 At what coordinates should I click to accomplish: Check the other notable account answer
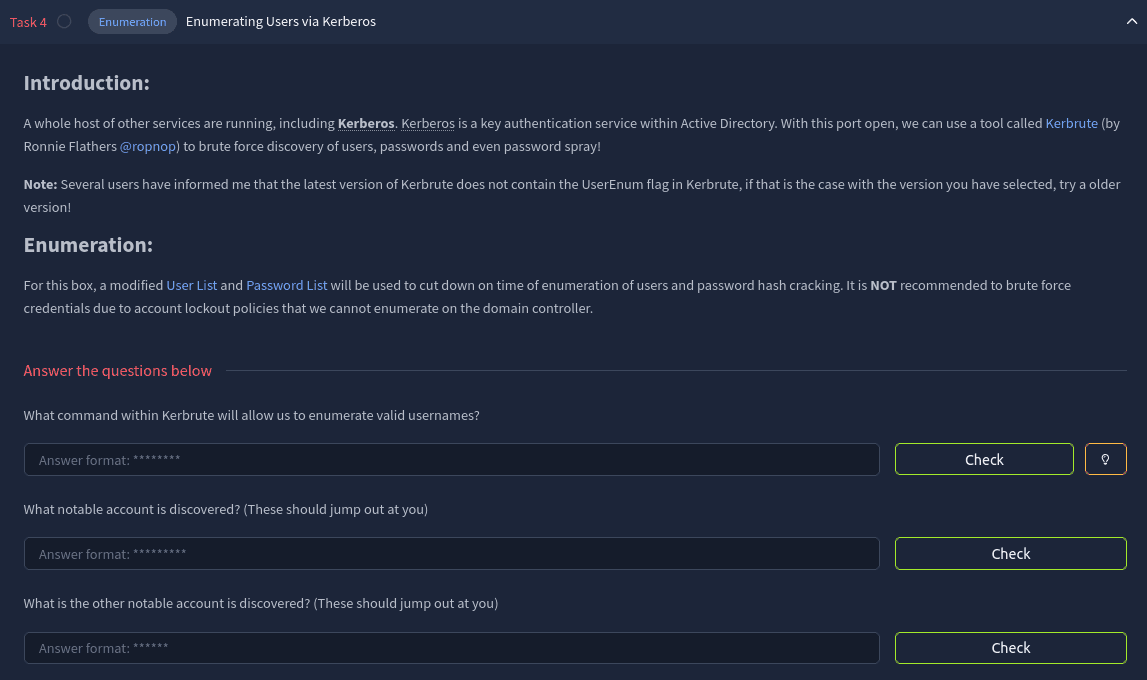click(x=1010, y=647)
